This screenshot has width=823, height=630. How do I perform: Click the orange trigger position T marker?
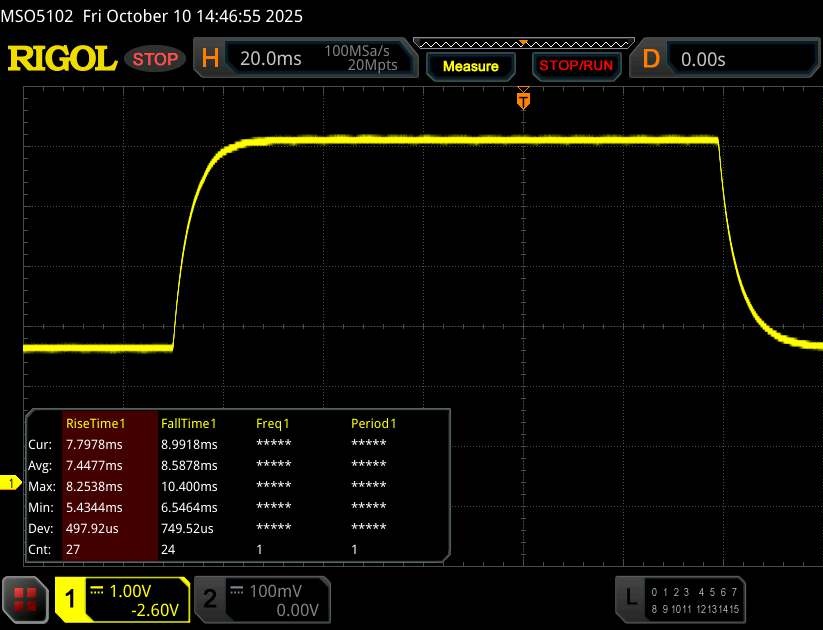[522, 100]
